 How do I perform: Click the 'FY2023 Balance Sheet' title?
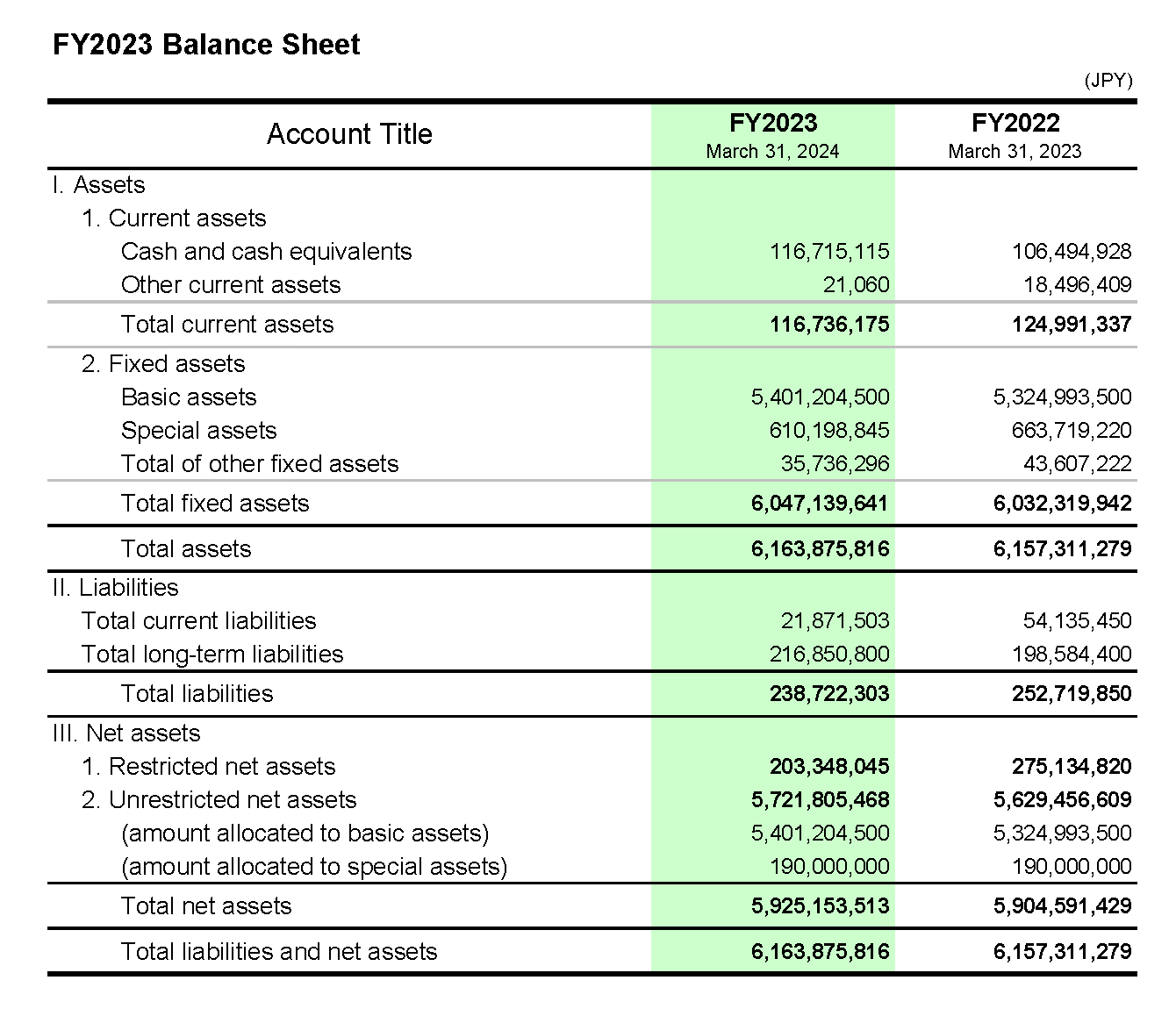pyautogui.click(x=206, y=45)
